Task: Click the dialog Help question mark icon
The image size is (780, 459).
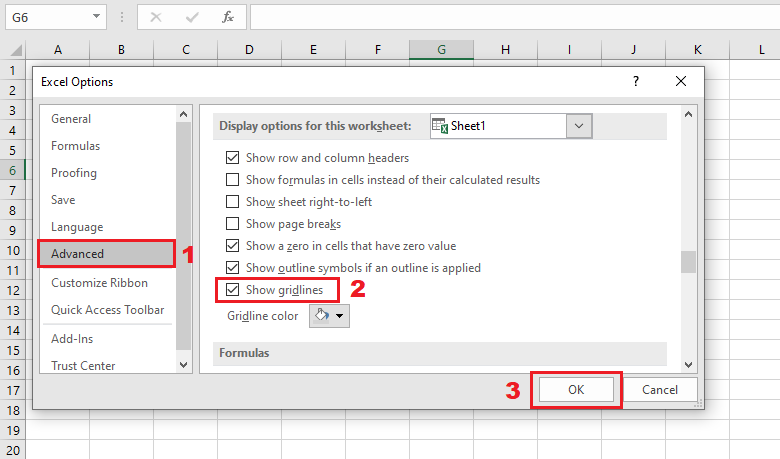Action: 637,81
